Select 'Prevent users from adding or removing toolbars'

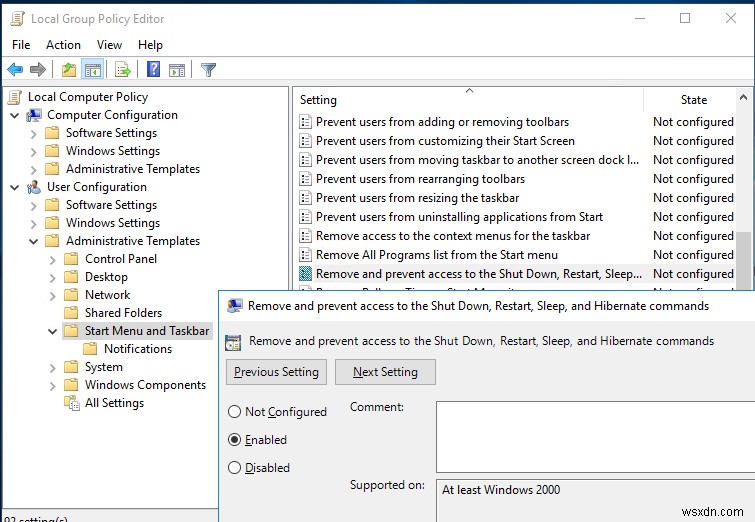coord(442,122)
